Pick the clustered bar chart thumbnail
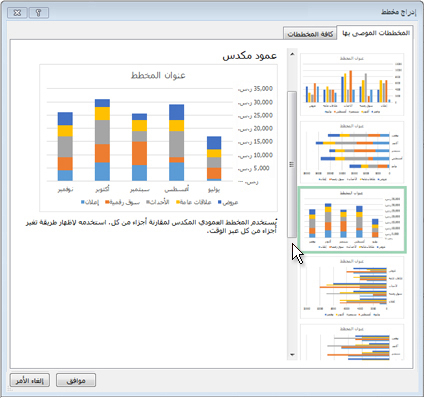This screenshot has width=425, height=398. [x=352, y=288]
